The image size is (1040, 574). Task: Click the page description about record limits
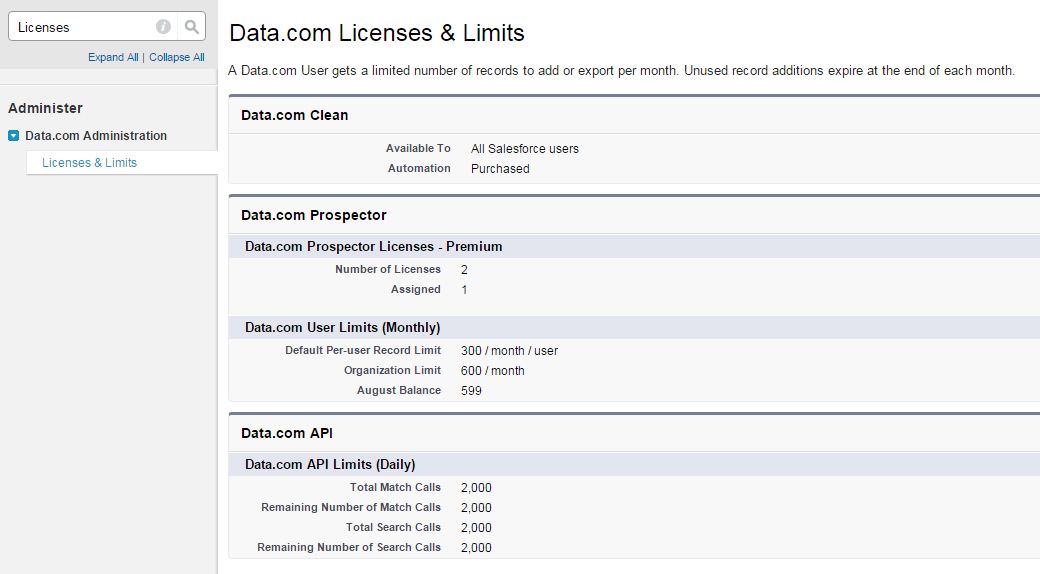click(621, 70)
